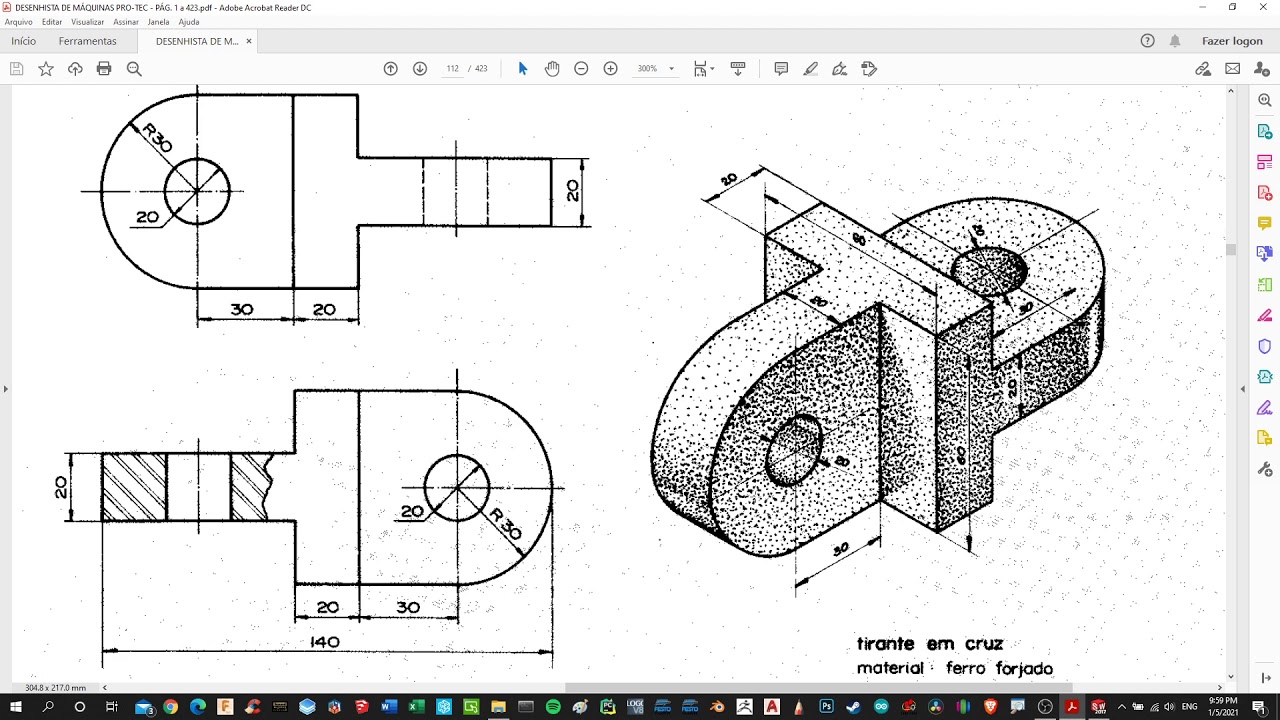
Task: Open the Visualizar menu
Action: pyautogui.click(x=87, y=21)
